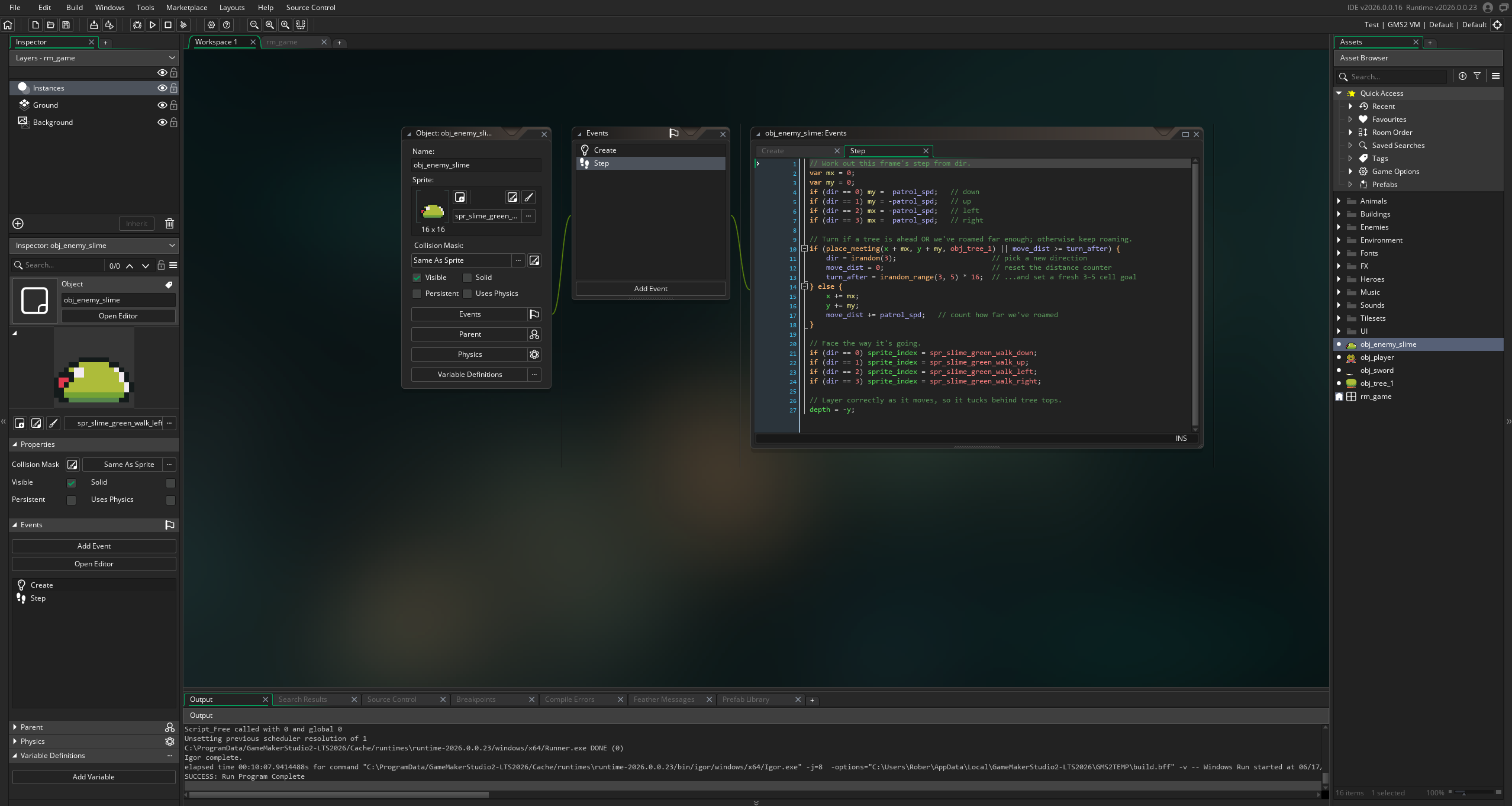
Task: Expand the Recent quick access item
Action: pyautogui.click(x=1350, y=107)
